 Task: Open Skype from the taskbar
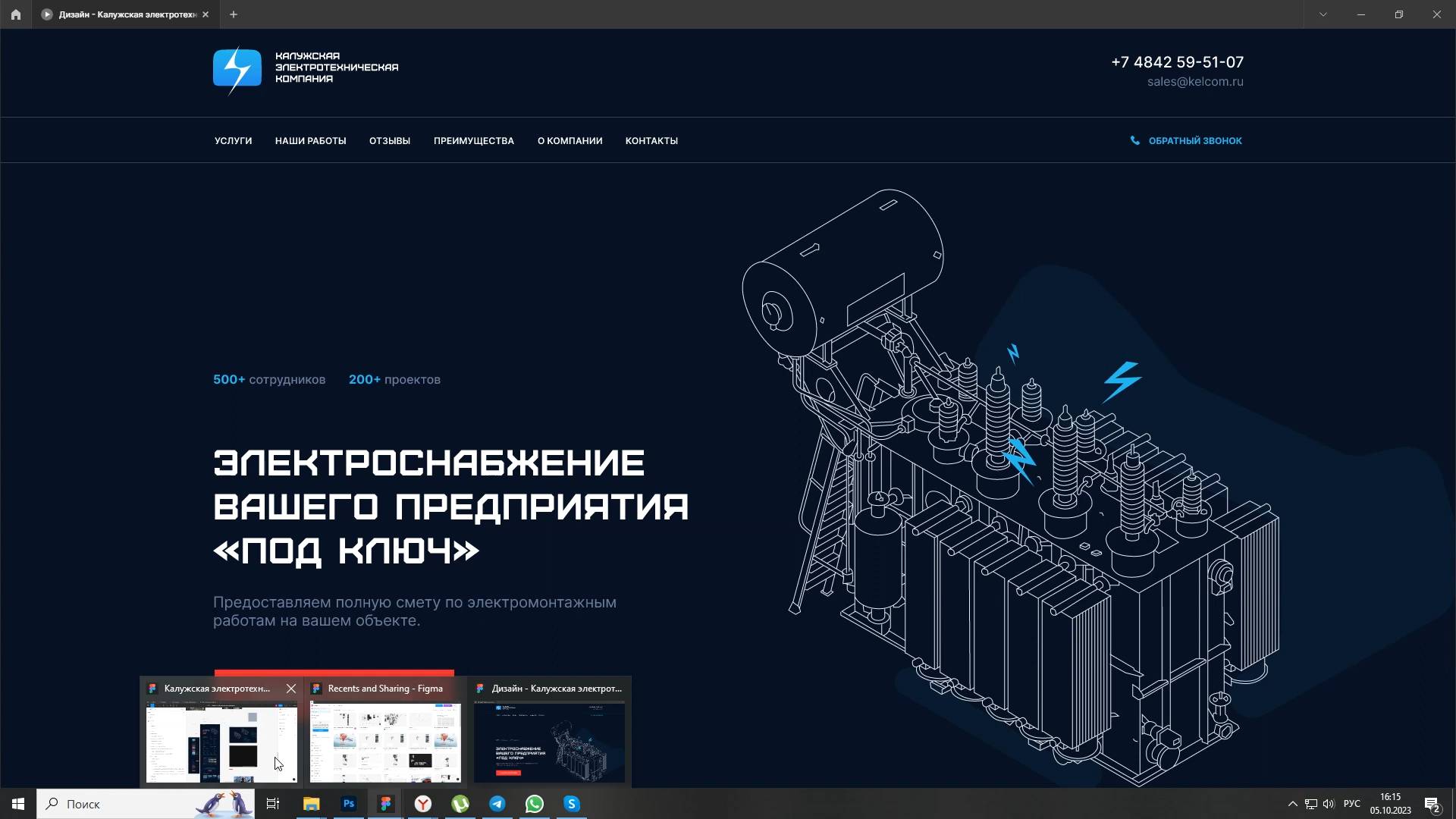572,804
